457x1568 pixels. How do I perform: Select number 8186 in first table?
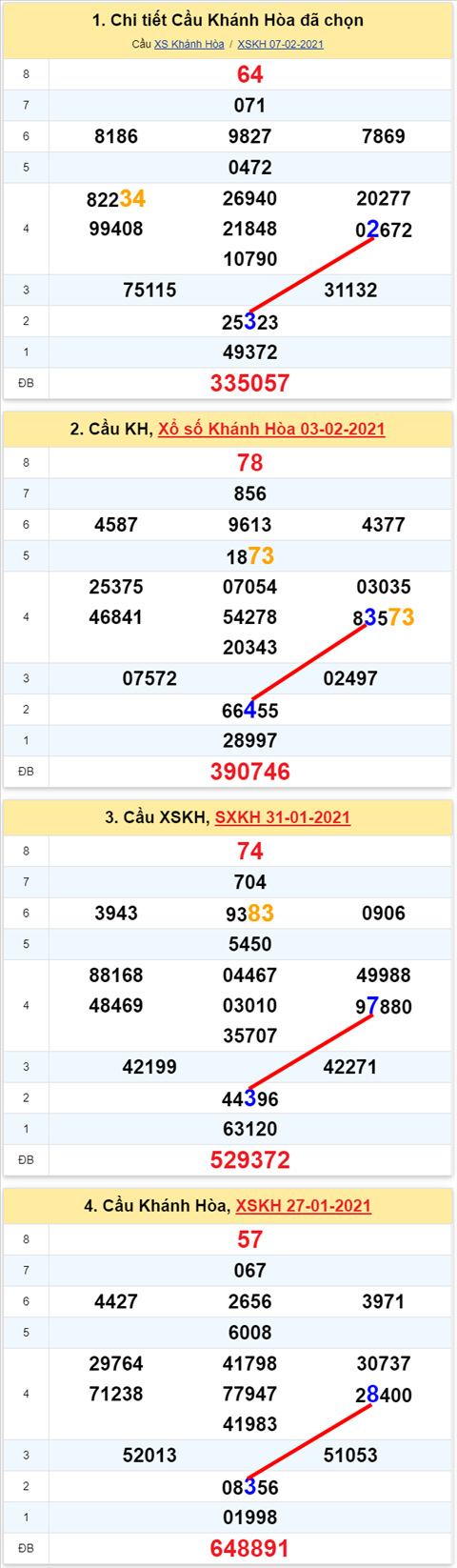click(x=116, y=136)
